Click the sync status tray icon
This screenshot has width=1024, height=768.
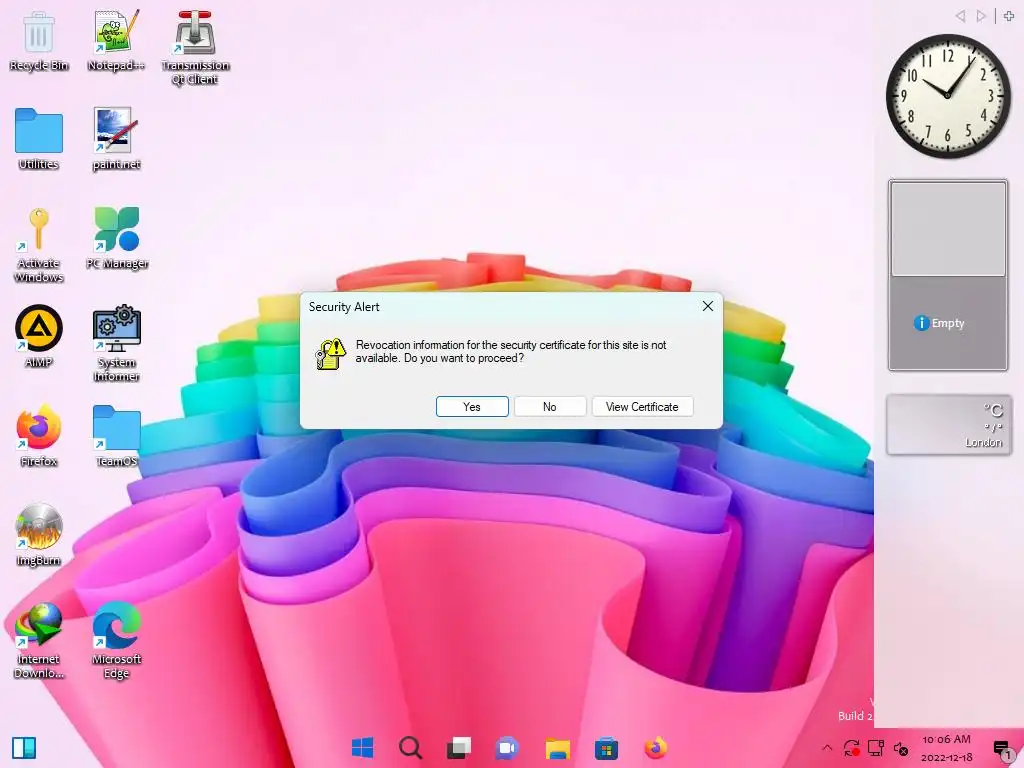tap(851, 748)
